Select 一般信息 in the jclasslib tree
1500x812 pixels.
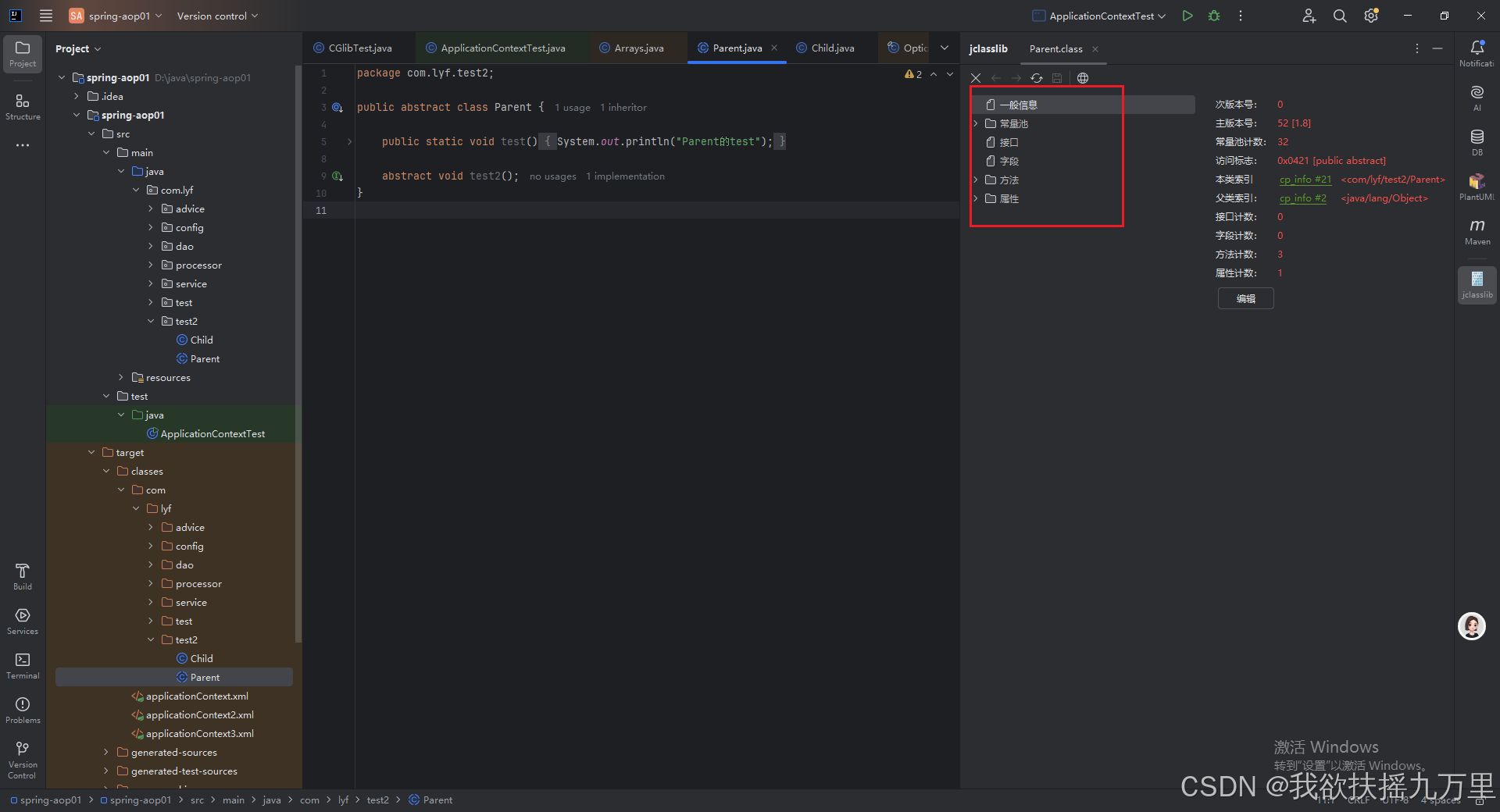(x=1019, y=104)
